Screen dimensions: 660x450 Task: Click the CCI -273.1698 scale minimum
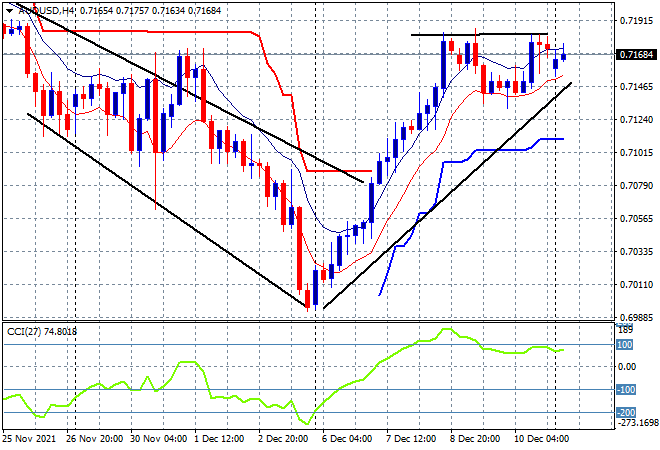[x=638, y=422]
